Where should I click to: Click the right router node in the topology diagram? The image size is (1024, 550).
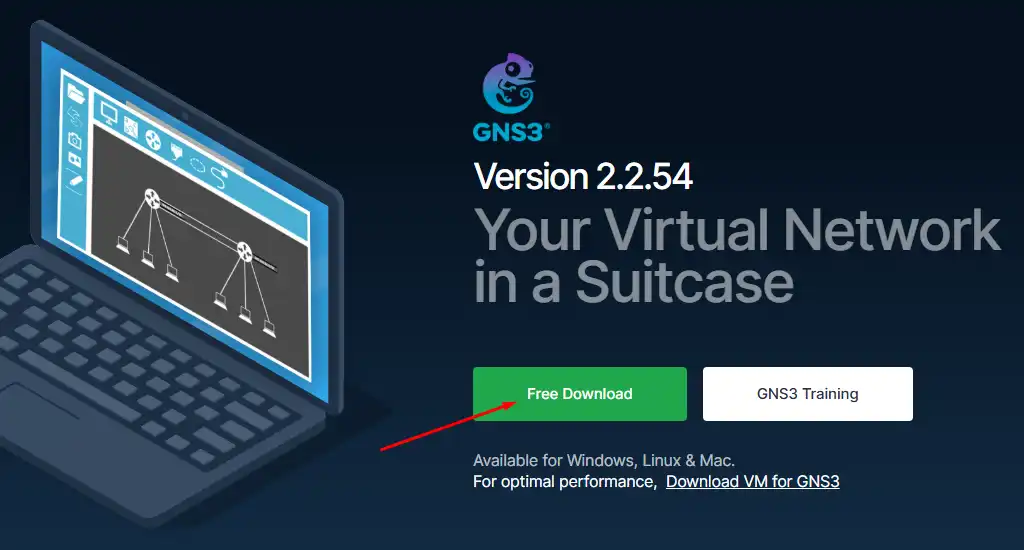point(244,251)
